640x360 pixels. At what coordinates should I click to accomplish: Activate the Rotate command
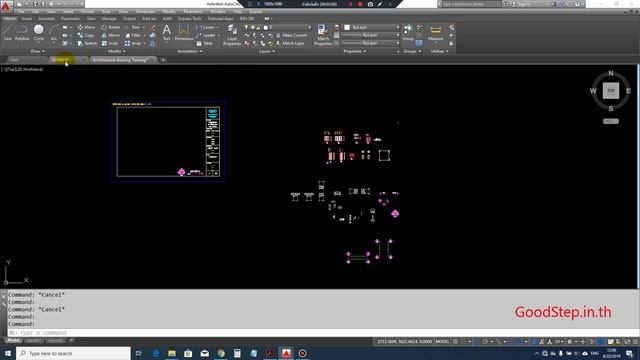(x=111, y=27)
